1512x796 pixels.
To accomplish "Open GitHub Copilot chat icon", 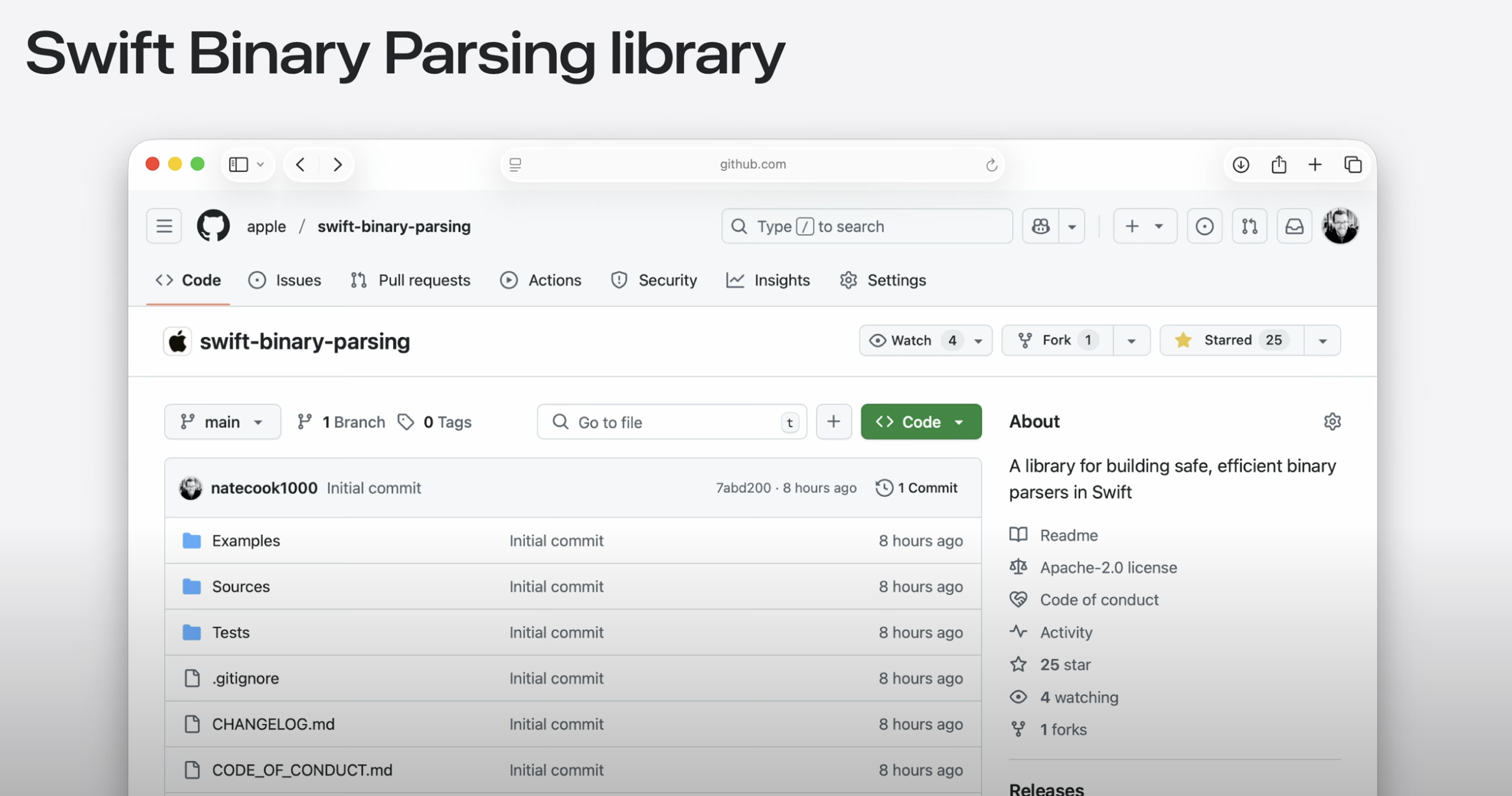I will coord(1040,226).
